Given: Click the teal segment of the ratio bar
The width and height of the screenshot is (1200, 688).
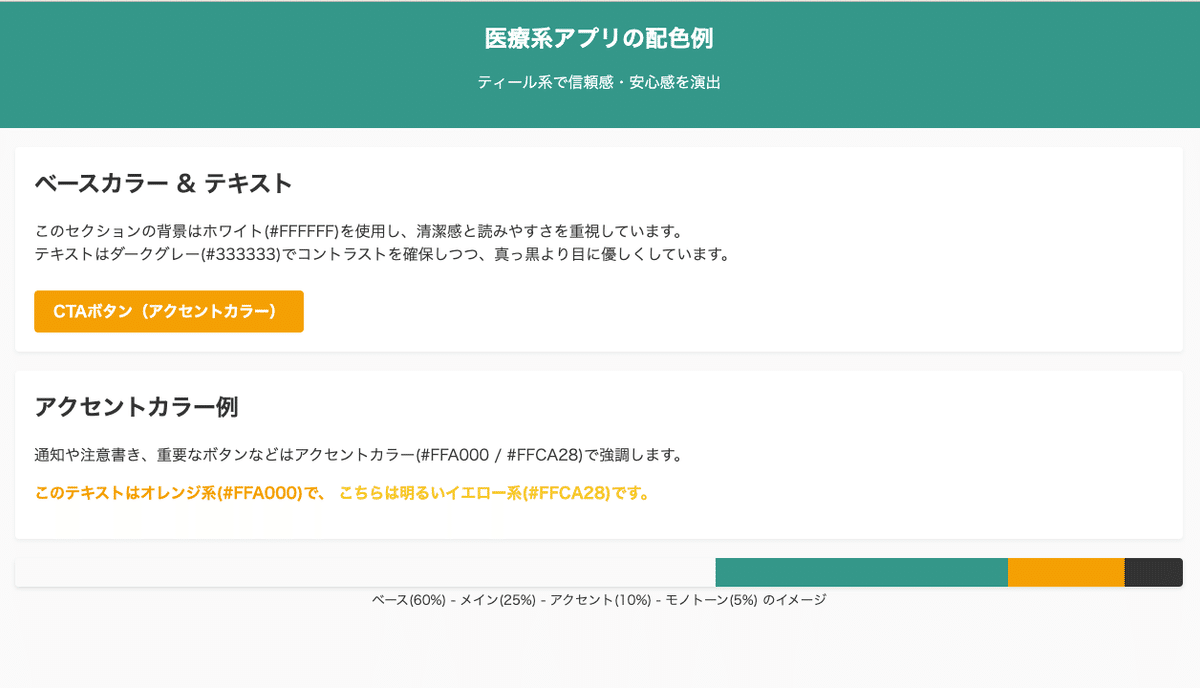Looking at the screenshot, I should point(861,572).
